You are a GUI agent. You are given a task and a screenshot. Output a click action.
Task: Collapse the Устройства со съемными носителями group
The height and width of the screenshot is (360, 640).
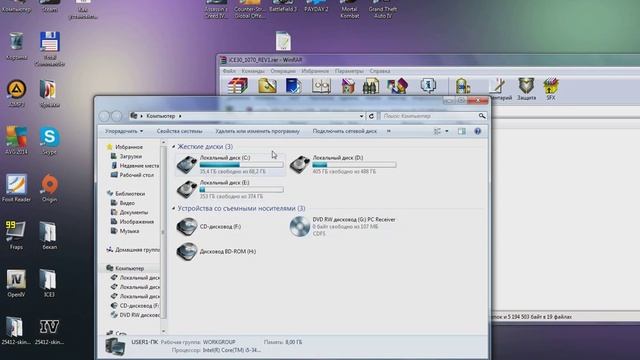point(173,208)
